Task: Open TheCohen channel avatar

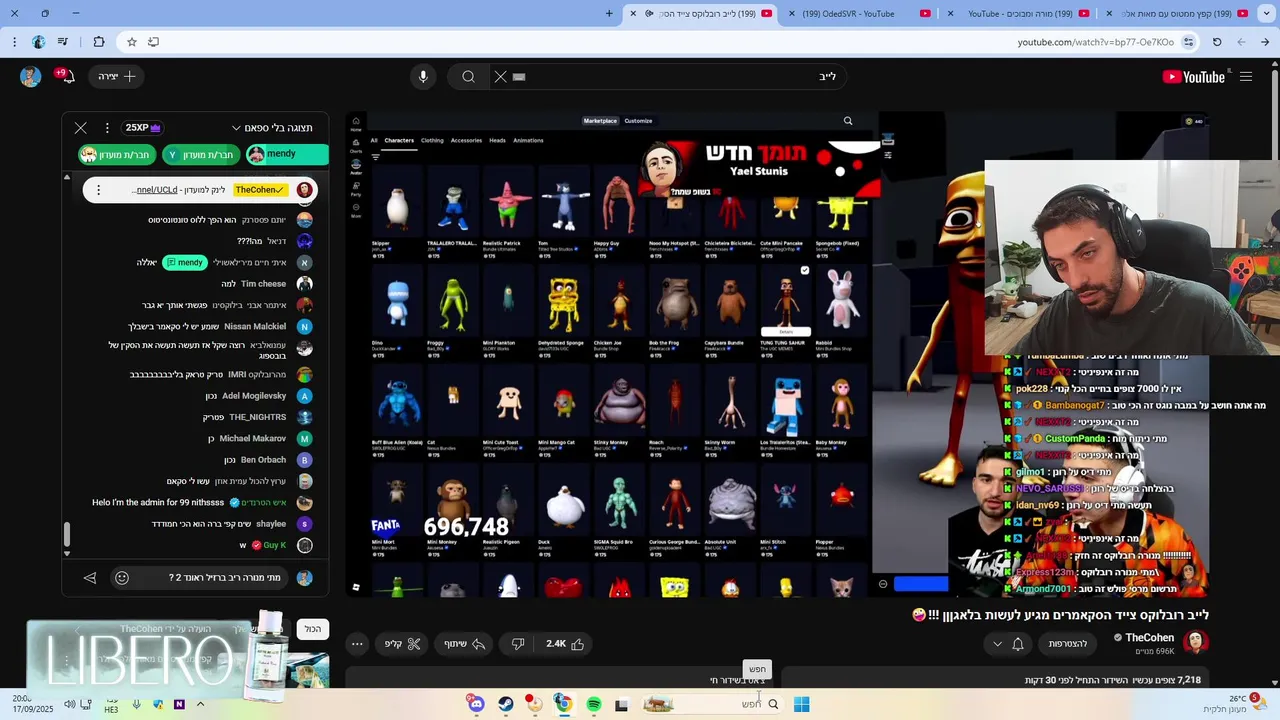Action: (x=1195, y=642)
